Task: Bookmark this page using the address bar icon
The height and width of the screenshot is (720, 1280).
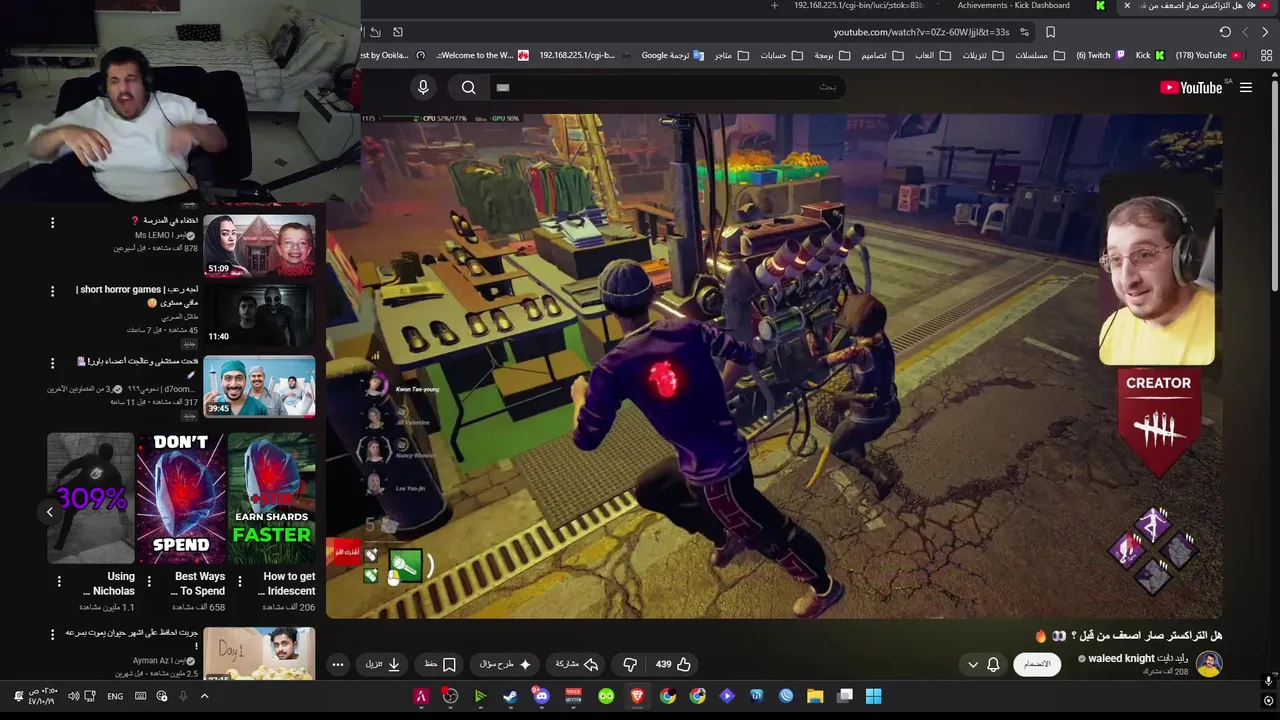Action: 1050,32
